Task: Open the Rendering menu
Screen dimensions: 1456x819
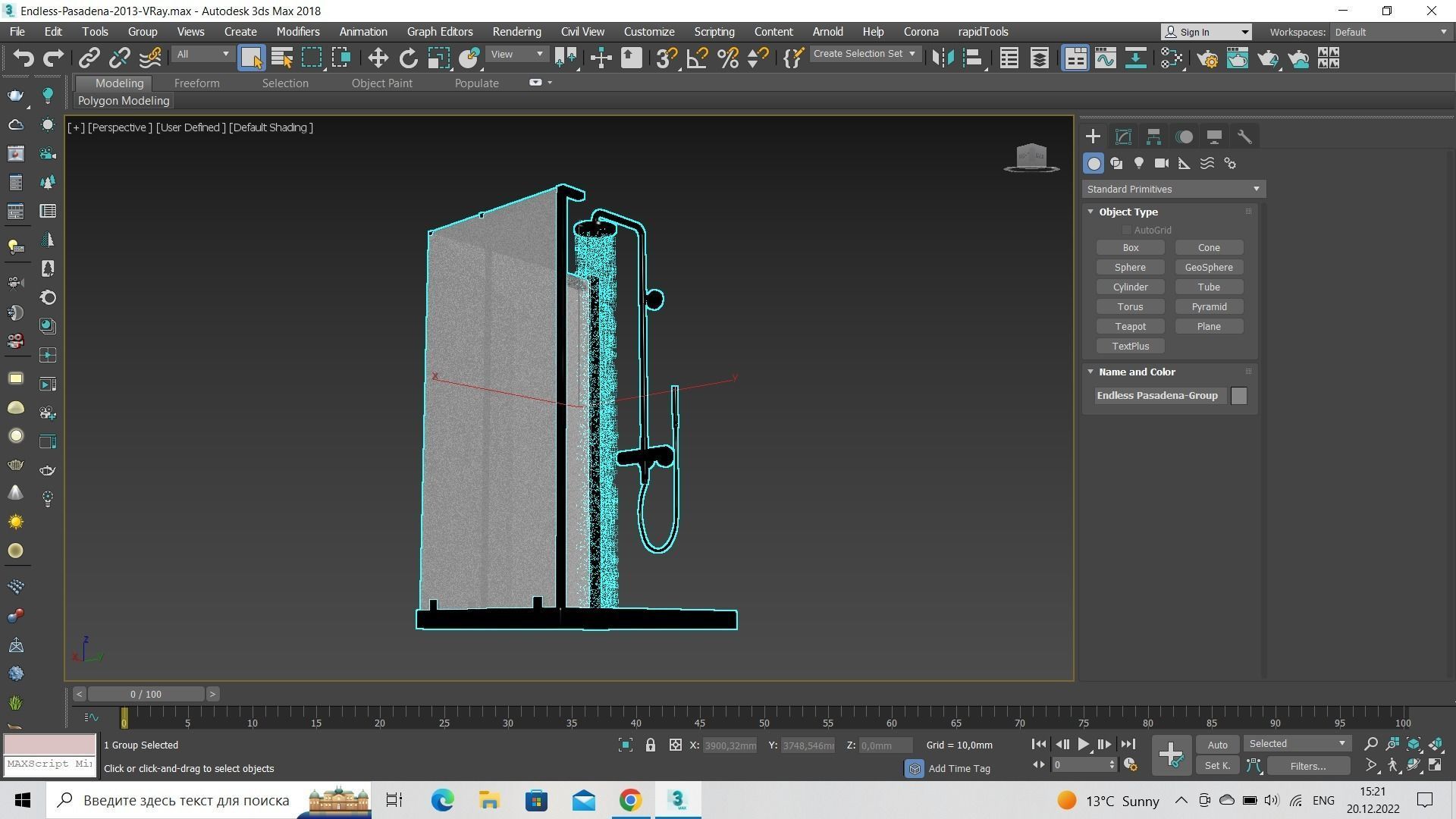Action: 516,32
